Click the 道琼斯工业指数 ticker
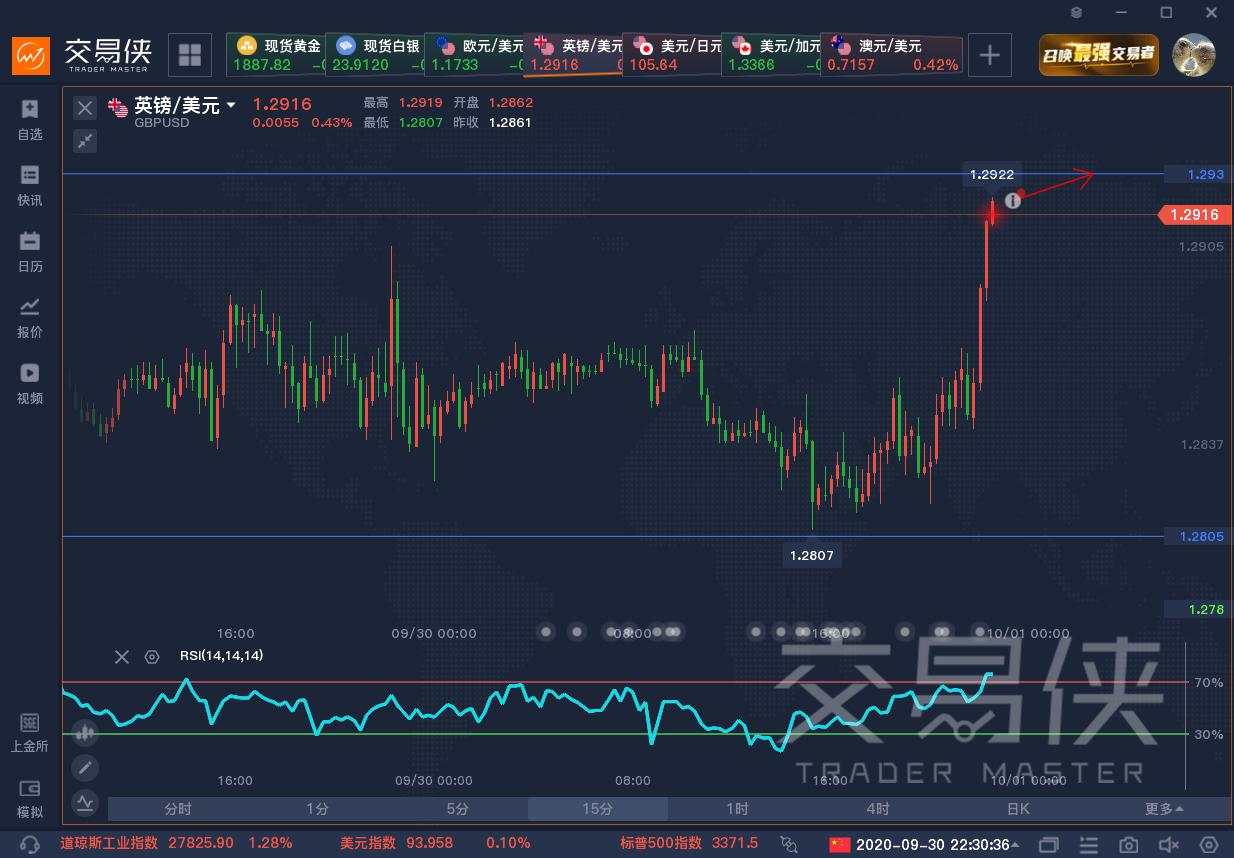The width and height of the screenshot is (1234, 858). click(176, 844)
